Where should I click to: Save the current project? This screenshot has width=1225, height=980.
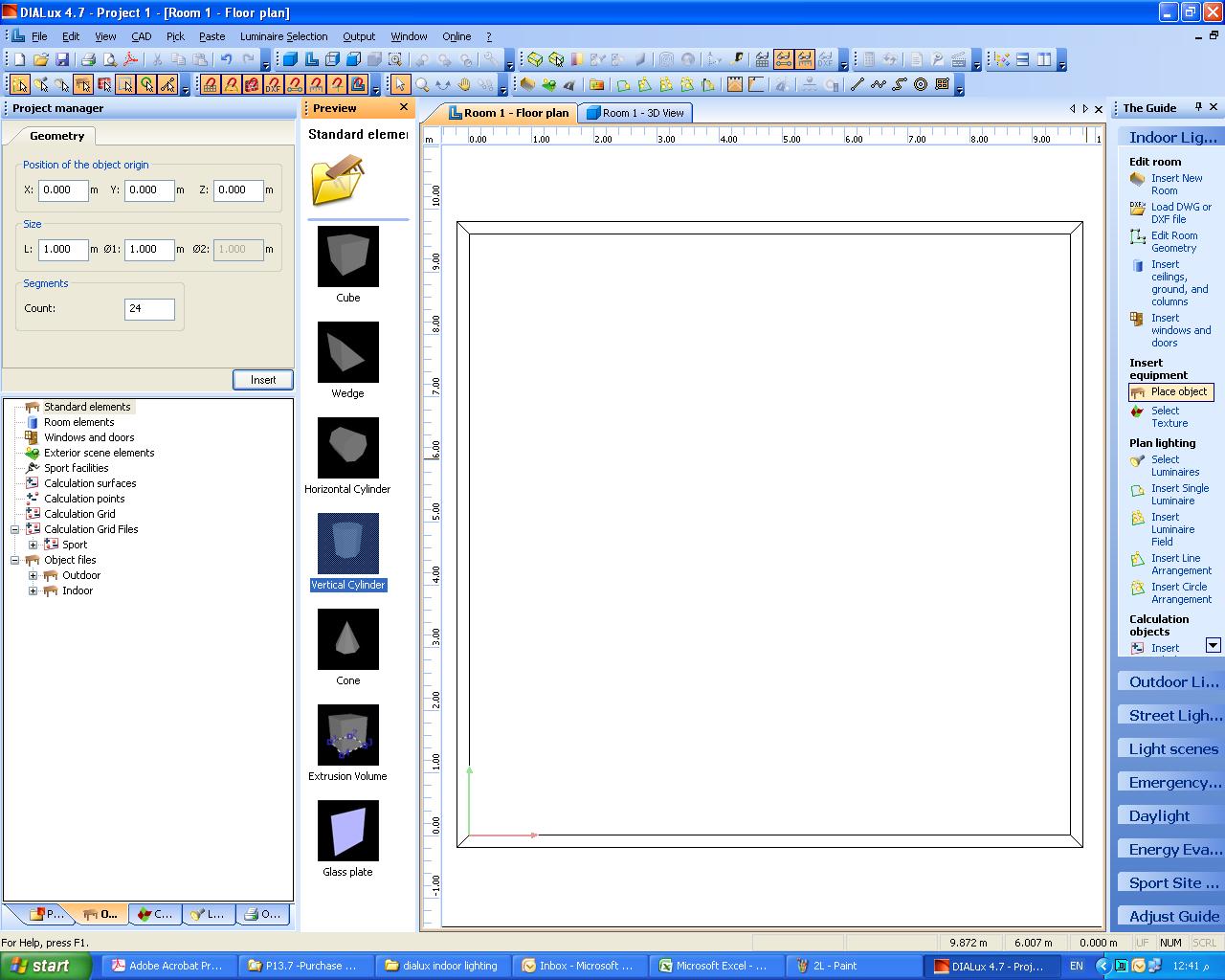62,58
